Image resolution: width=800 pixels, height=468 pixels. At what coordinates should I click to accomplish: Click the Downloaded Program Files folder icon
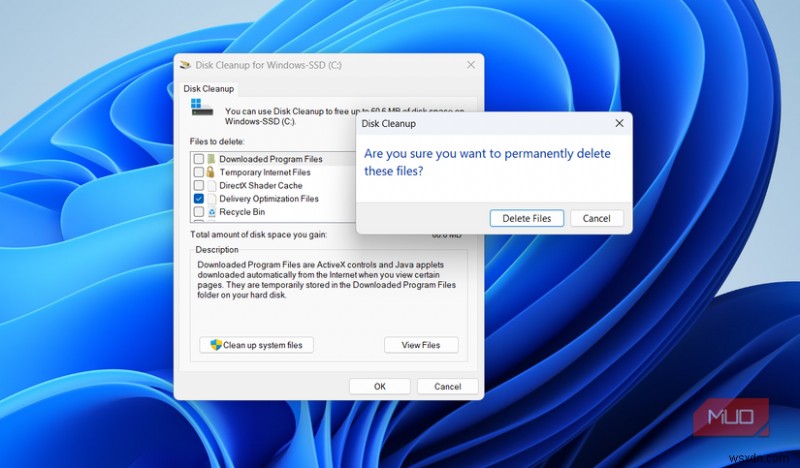[211, 159]
